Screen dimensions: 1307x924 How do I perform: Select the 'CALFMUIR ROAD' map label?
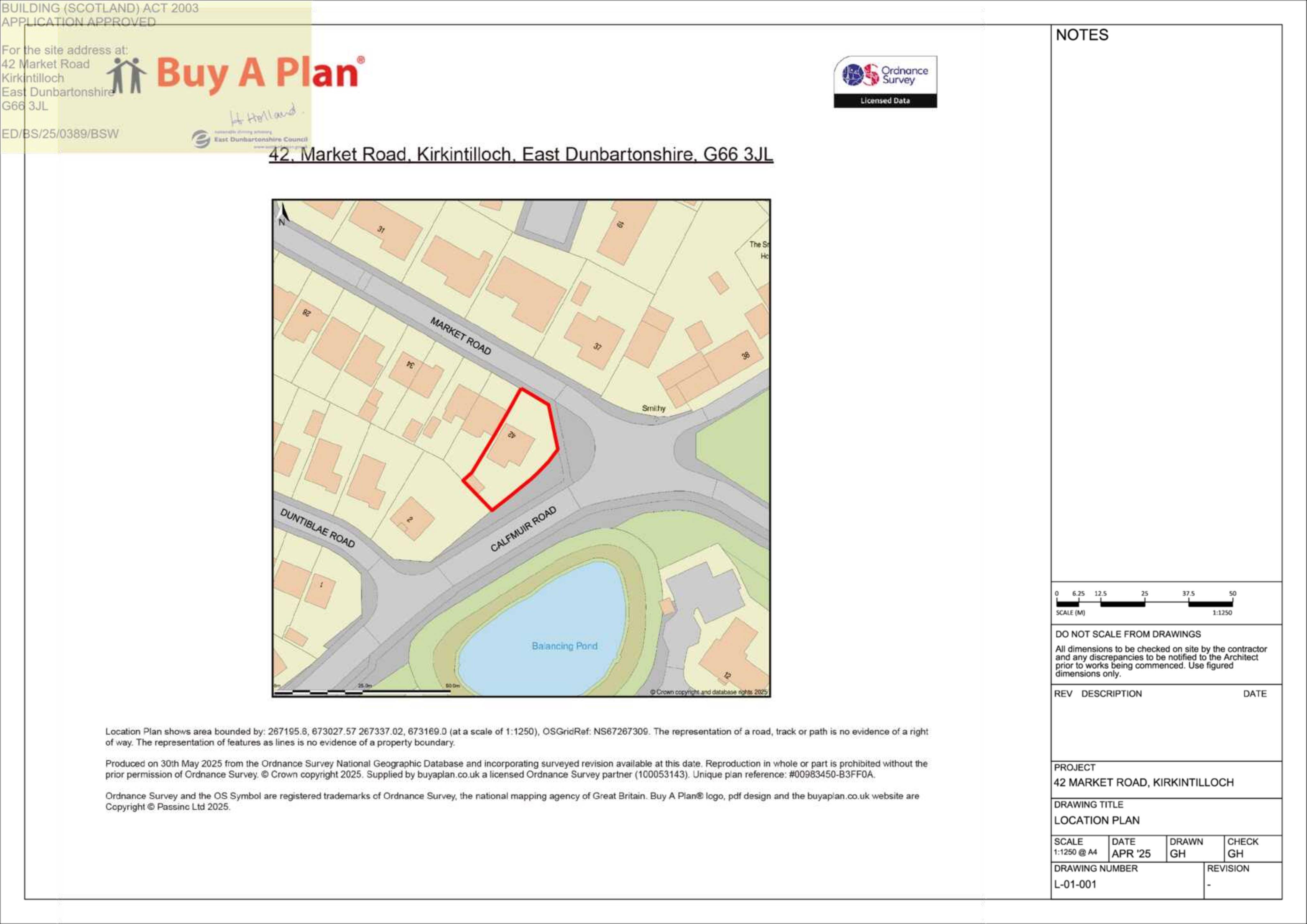(x=523, y=529)
